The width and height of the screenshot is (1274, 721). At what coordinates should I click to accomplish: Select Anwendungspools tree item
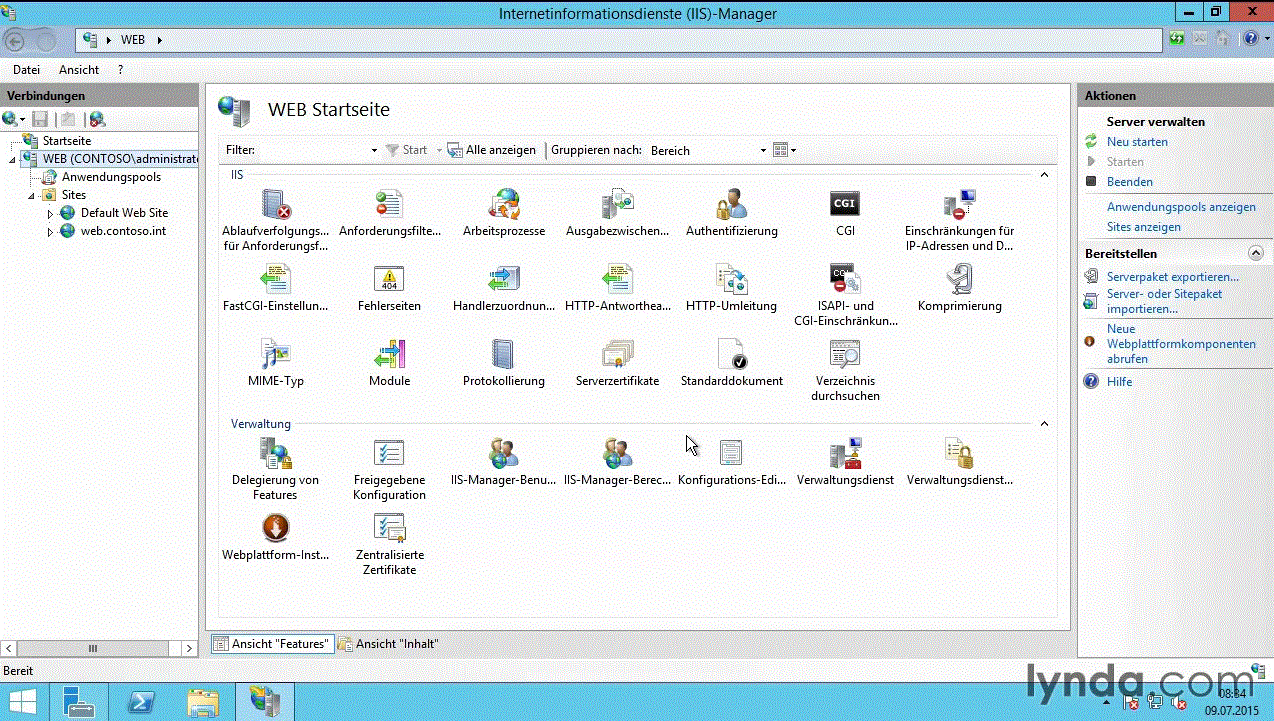[x=111, y=177]
